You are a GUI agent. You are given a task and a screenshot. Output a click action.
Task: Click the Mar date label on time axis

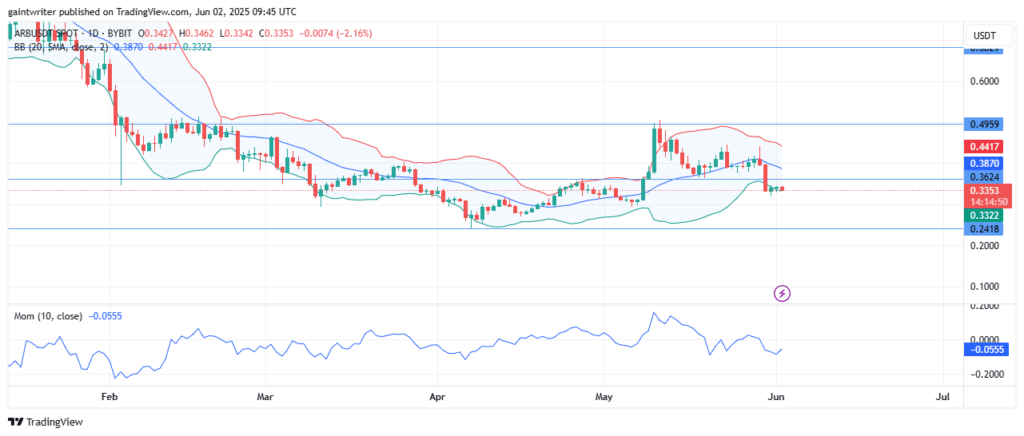(x=266, y=396)
